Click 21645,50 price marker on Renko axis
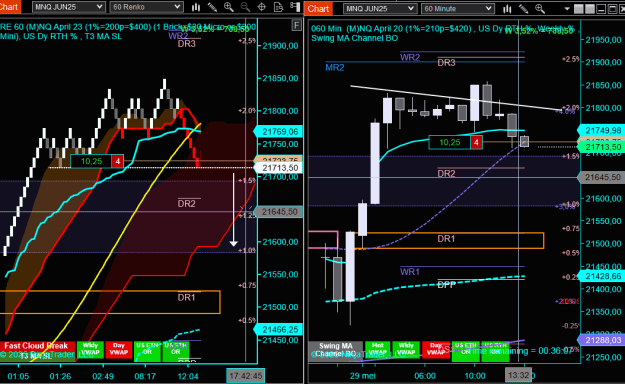625x384 pixels. [x=279, y=212]
